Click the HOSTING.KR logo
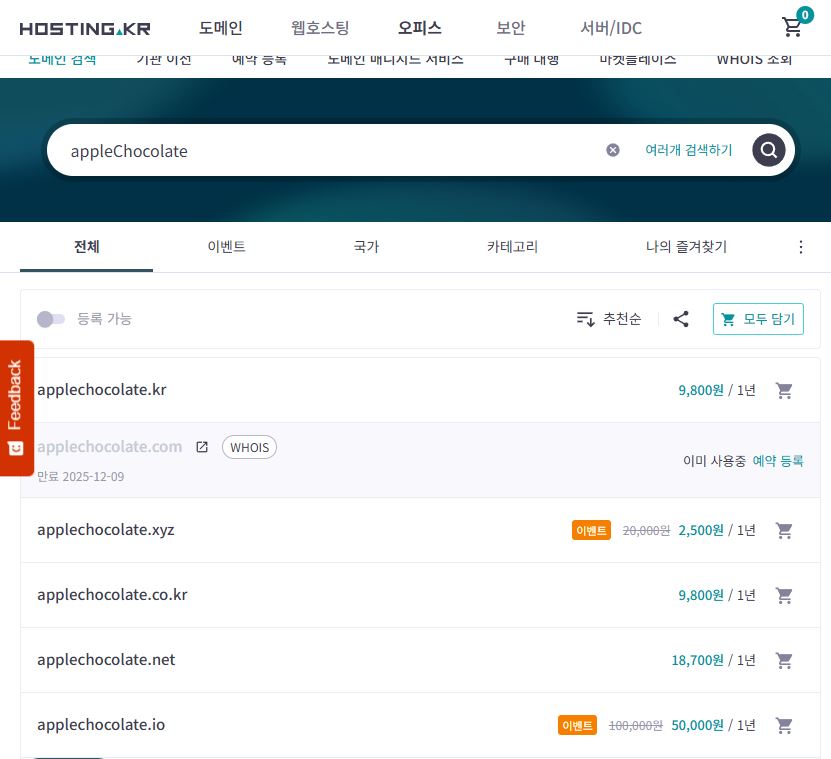This screenshot has width=831, height=759. tap(85, 28)
